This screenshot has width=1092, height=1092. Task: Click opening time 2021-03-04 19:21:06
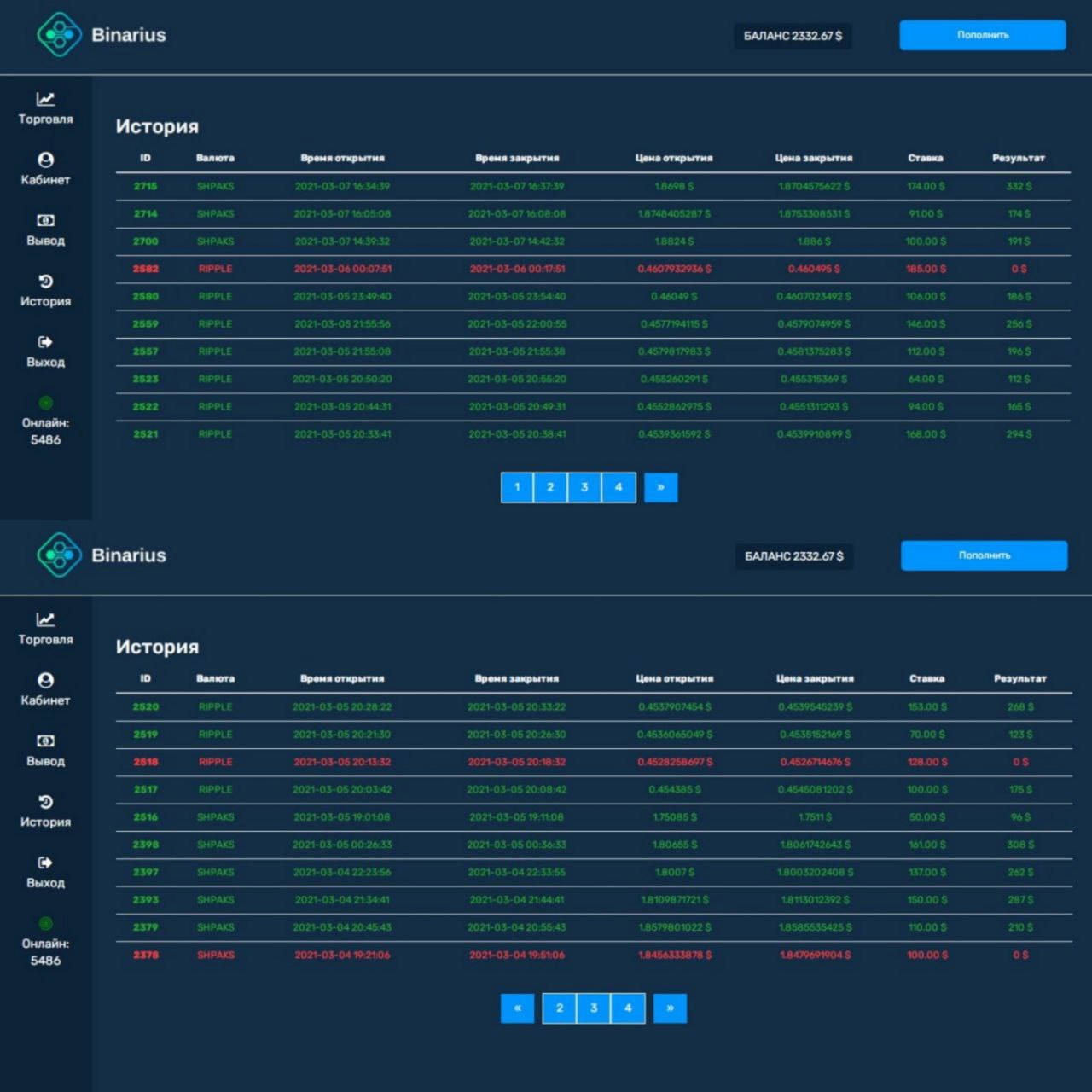[x=342, y=955]
